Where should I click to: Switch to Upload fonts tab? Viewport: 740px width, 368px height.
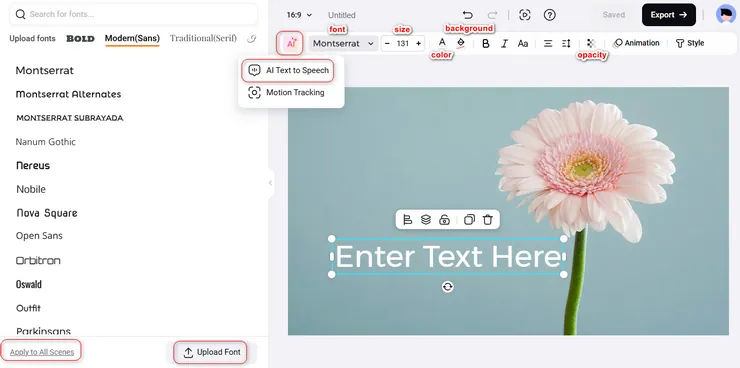(x=32, y=38)
